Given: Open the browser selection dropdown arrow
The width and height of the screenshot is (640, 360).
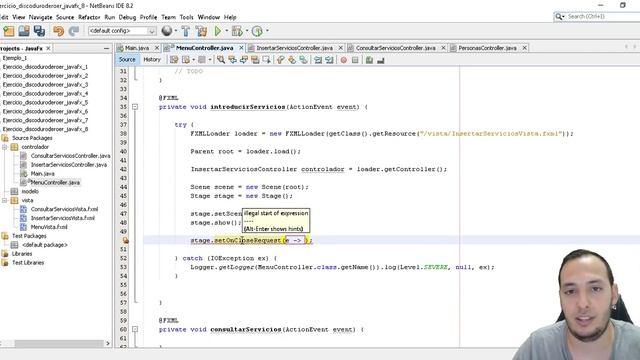Looking at the screenshot, I should click(176, 31).
